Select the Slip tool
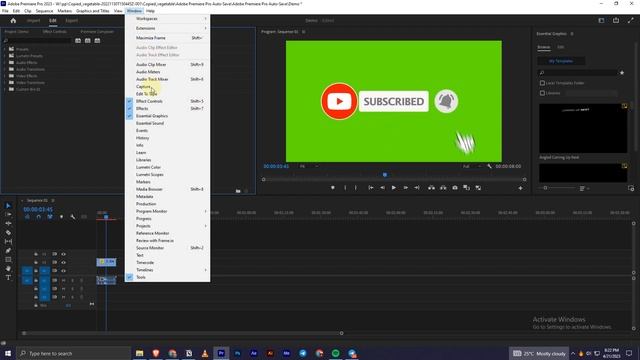 8,241
